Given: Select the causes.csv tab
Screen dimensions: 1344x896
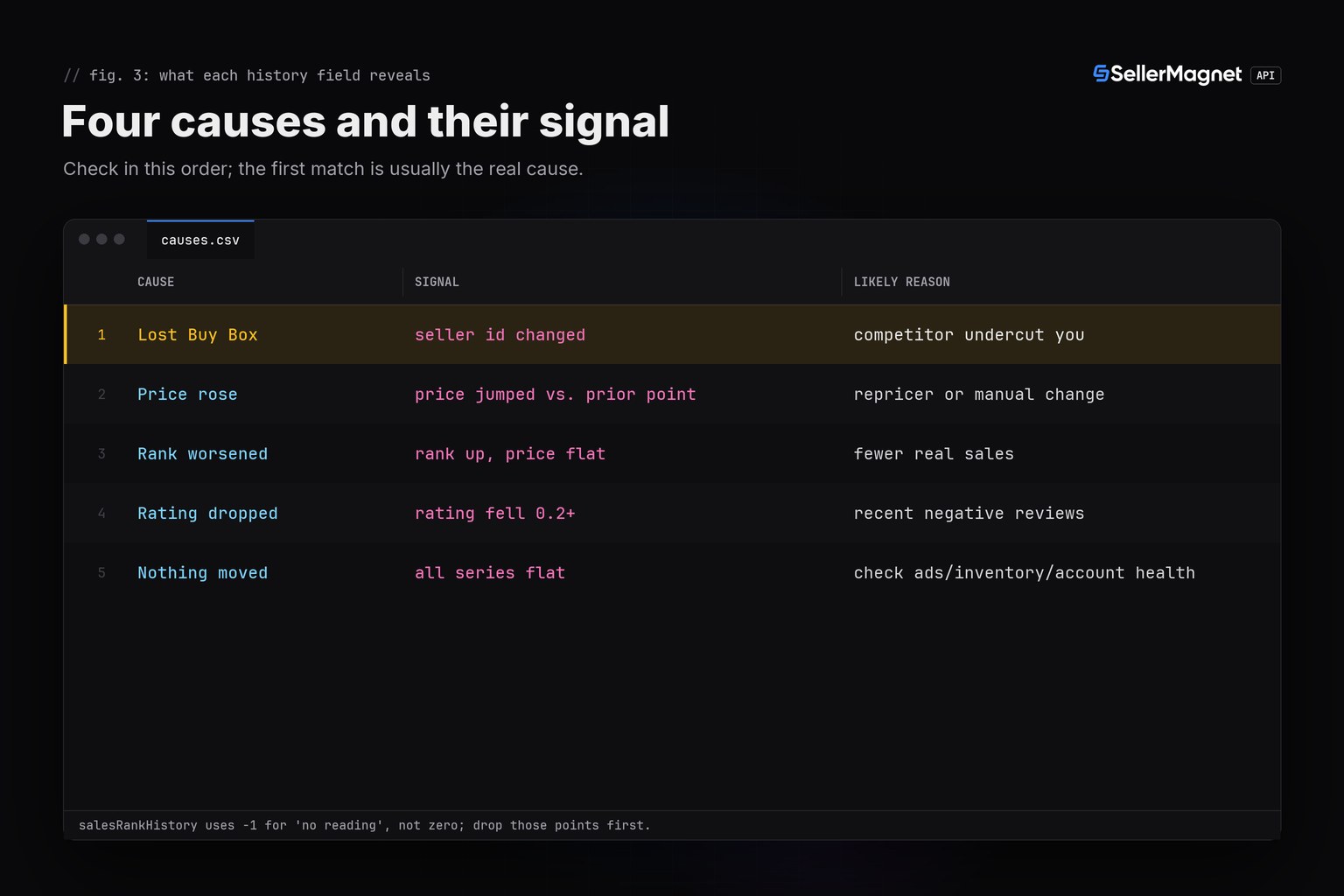Looking at the screenshot, I should [200, 240].
